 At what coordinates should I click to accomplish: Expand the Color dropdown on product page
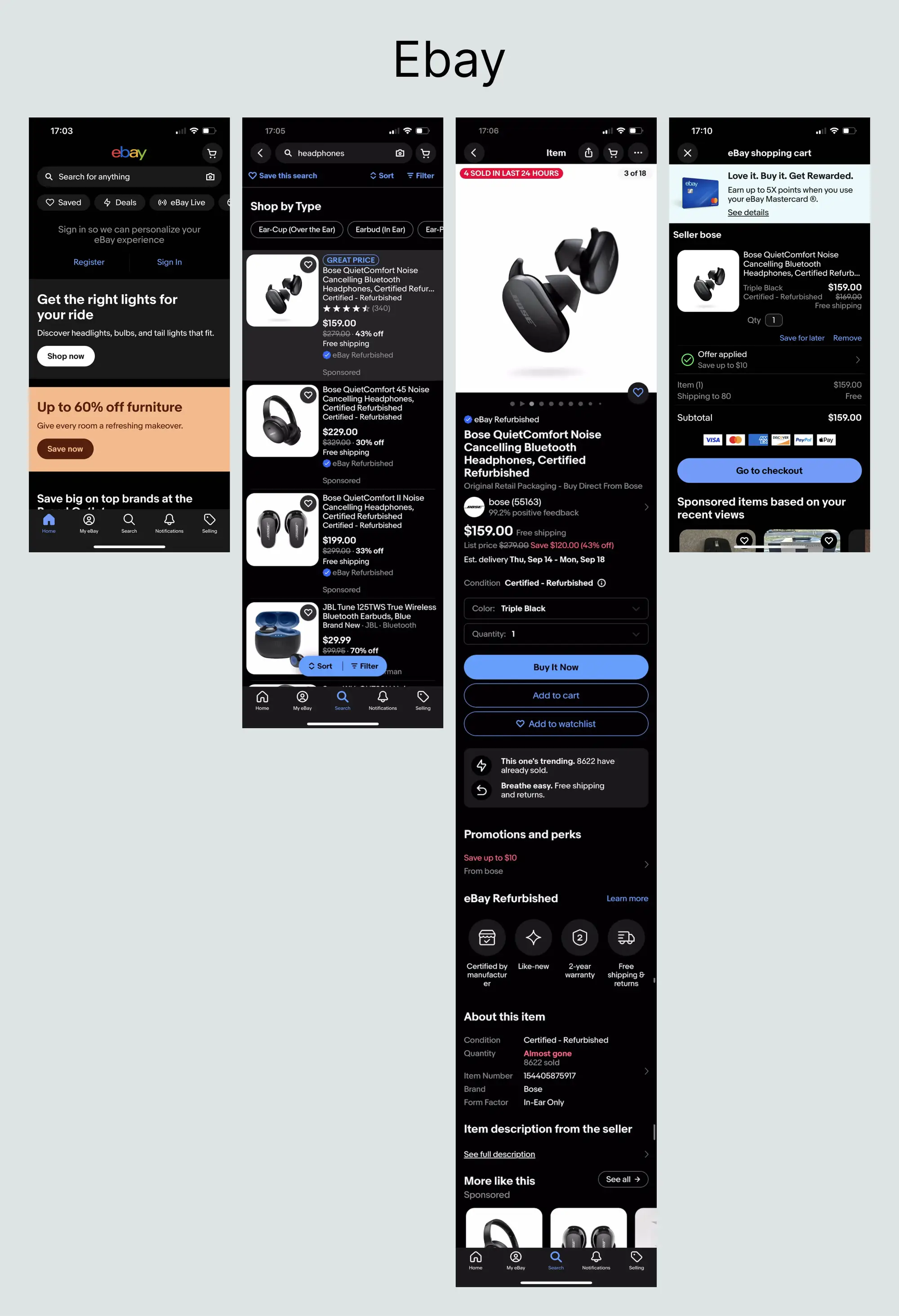click(x=556, y=608)
